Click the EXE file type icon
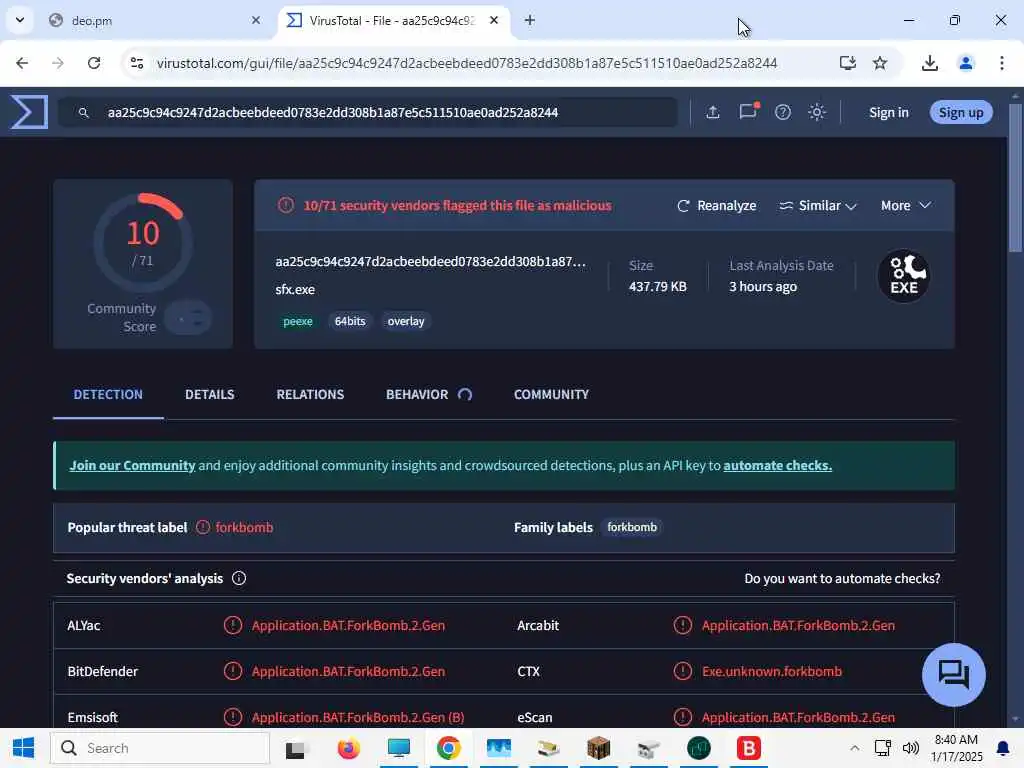Viewport: 1024px width, 768px height. [903, 276]
